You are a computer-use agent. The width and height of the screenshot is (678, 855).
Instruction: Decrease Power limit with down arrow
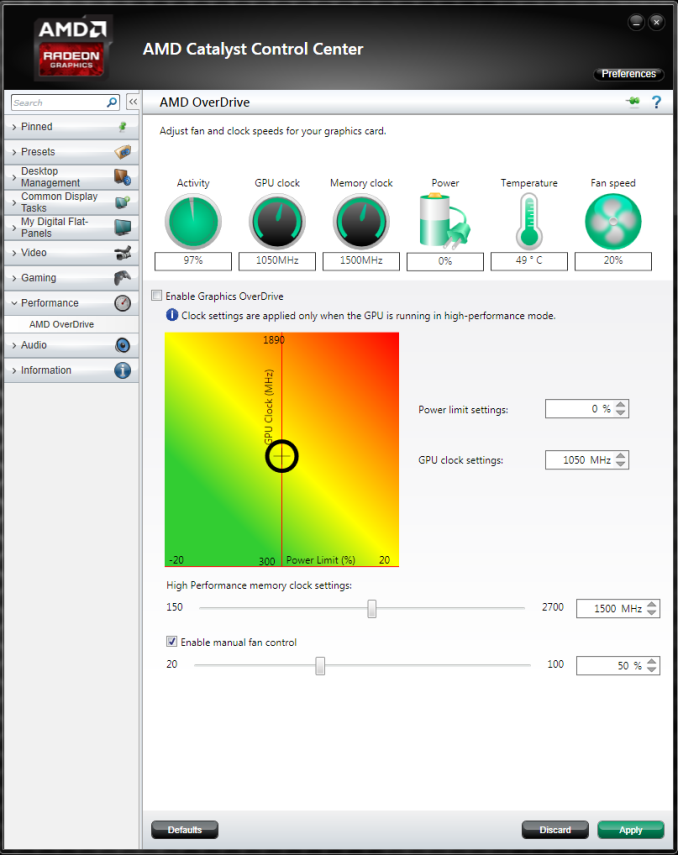pos(621,413)
